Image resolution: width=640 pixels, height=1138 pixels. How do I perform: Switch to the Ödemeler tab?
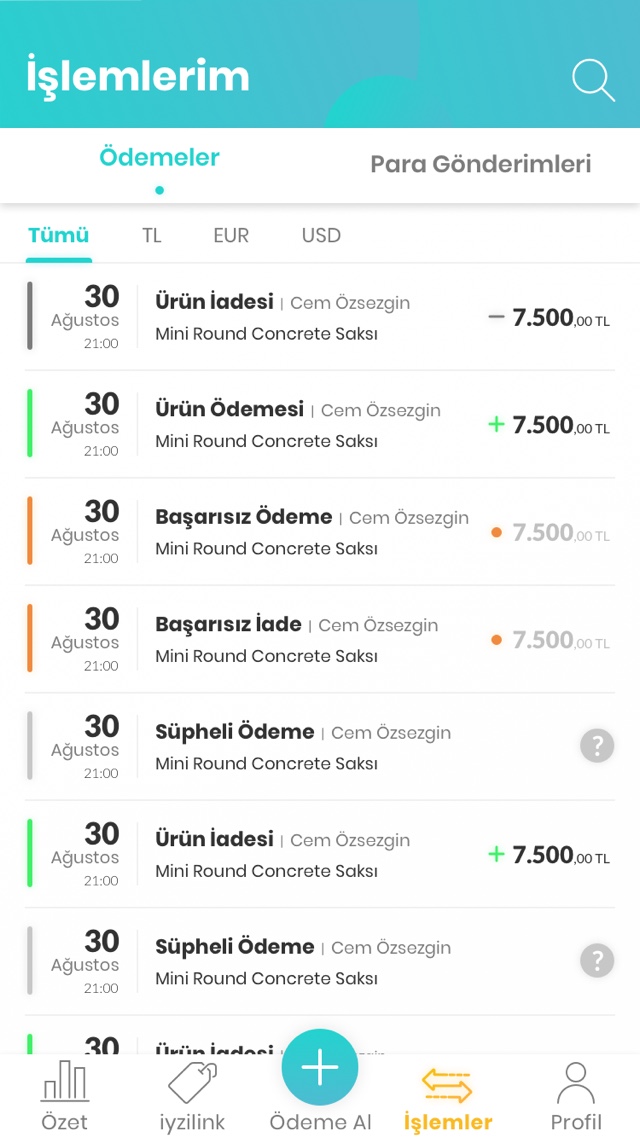(159, 158)
